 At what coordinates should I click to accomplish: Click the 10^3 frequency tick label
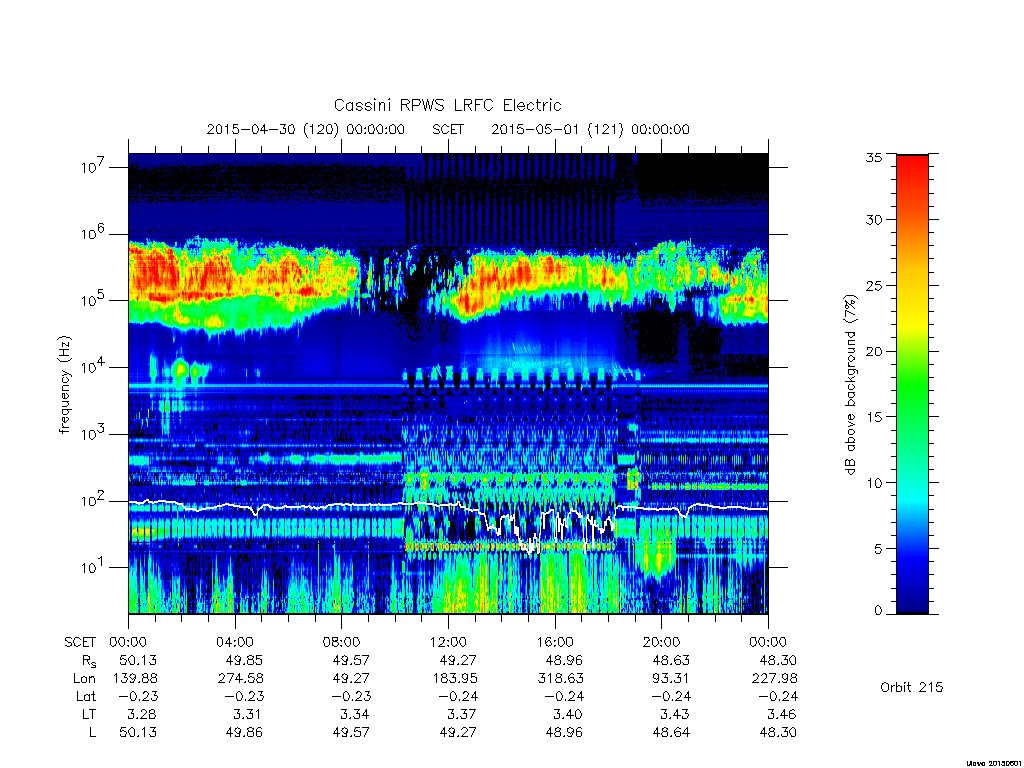click(94, 434)
